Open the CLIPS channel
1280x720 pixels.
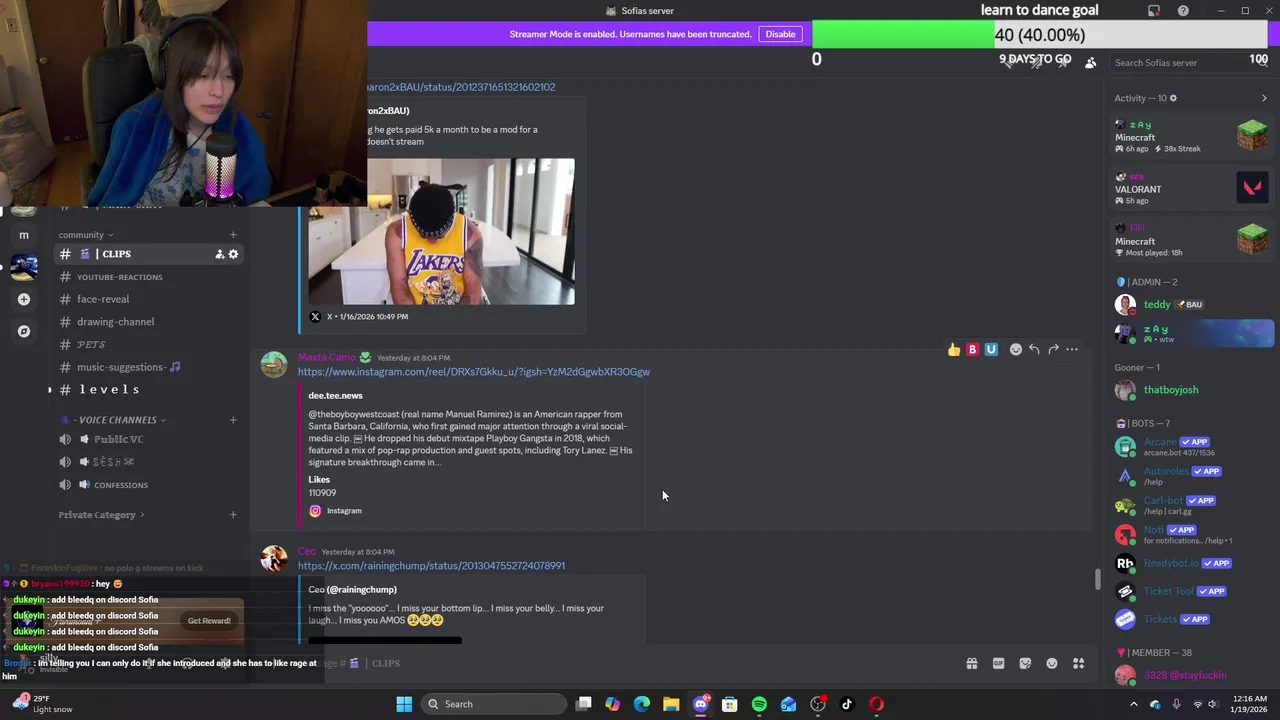pyautogui.click(x=149, y=254)
